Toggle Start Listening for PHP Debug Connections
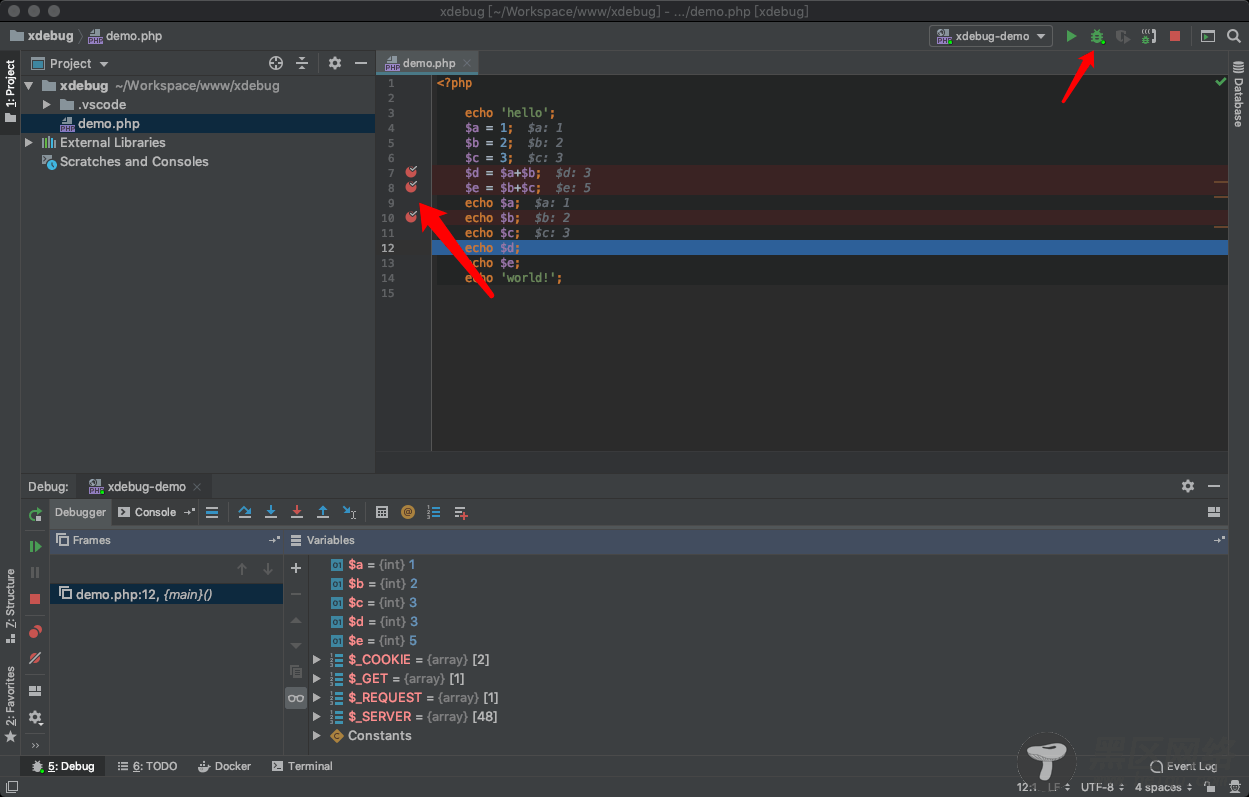Image resolution: width=1249 pixels, height=797 pixels. click(1149, 36)
